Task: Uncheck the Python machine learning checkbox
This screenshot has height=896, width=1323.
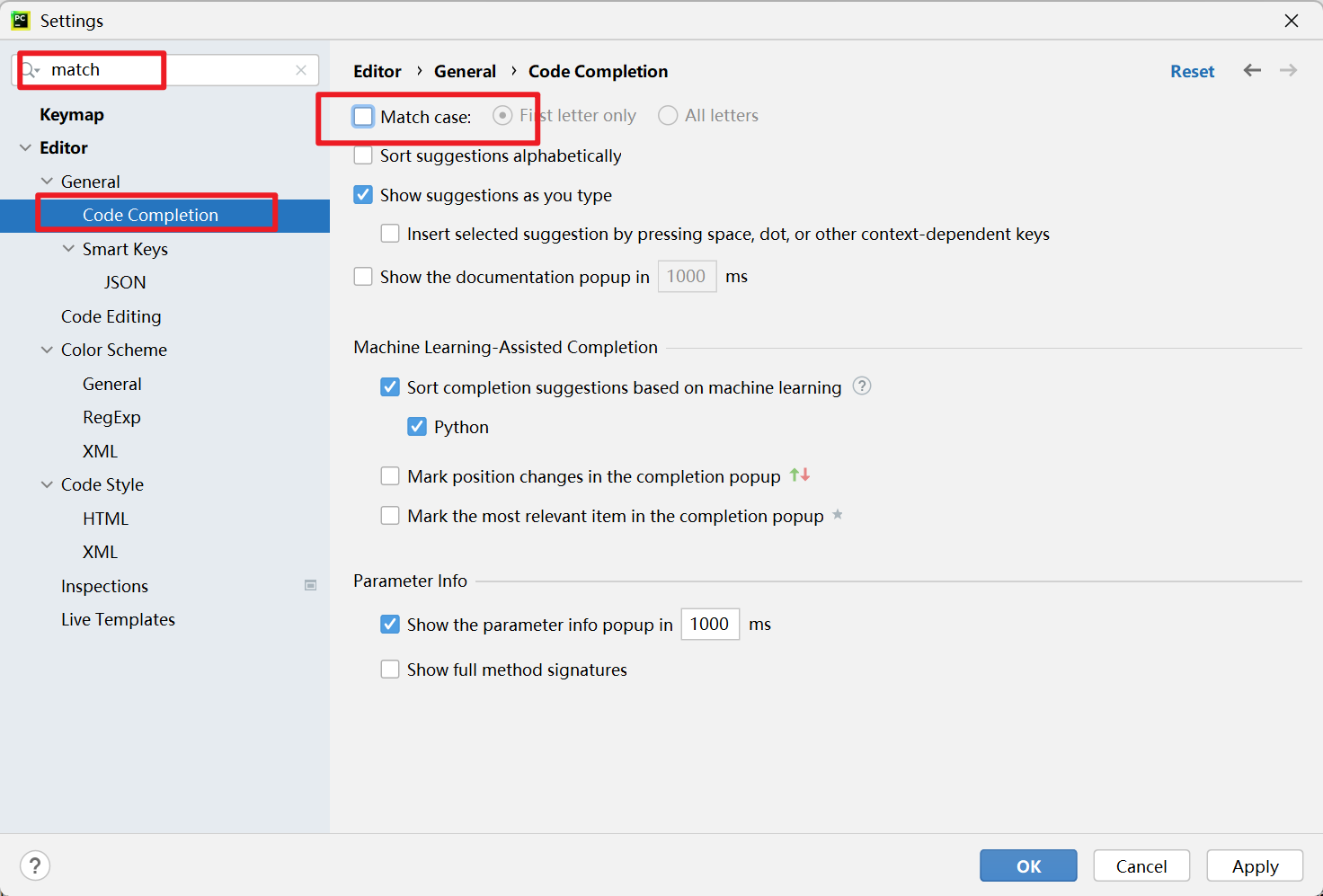Action: coord(417,426)
